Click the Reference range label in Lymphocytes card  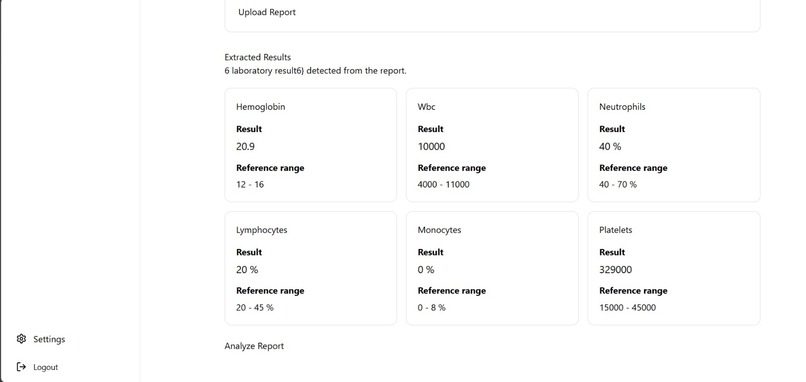click(x=270, y=291)
